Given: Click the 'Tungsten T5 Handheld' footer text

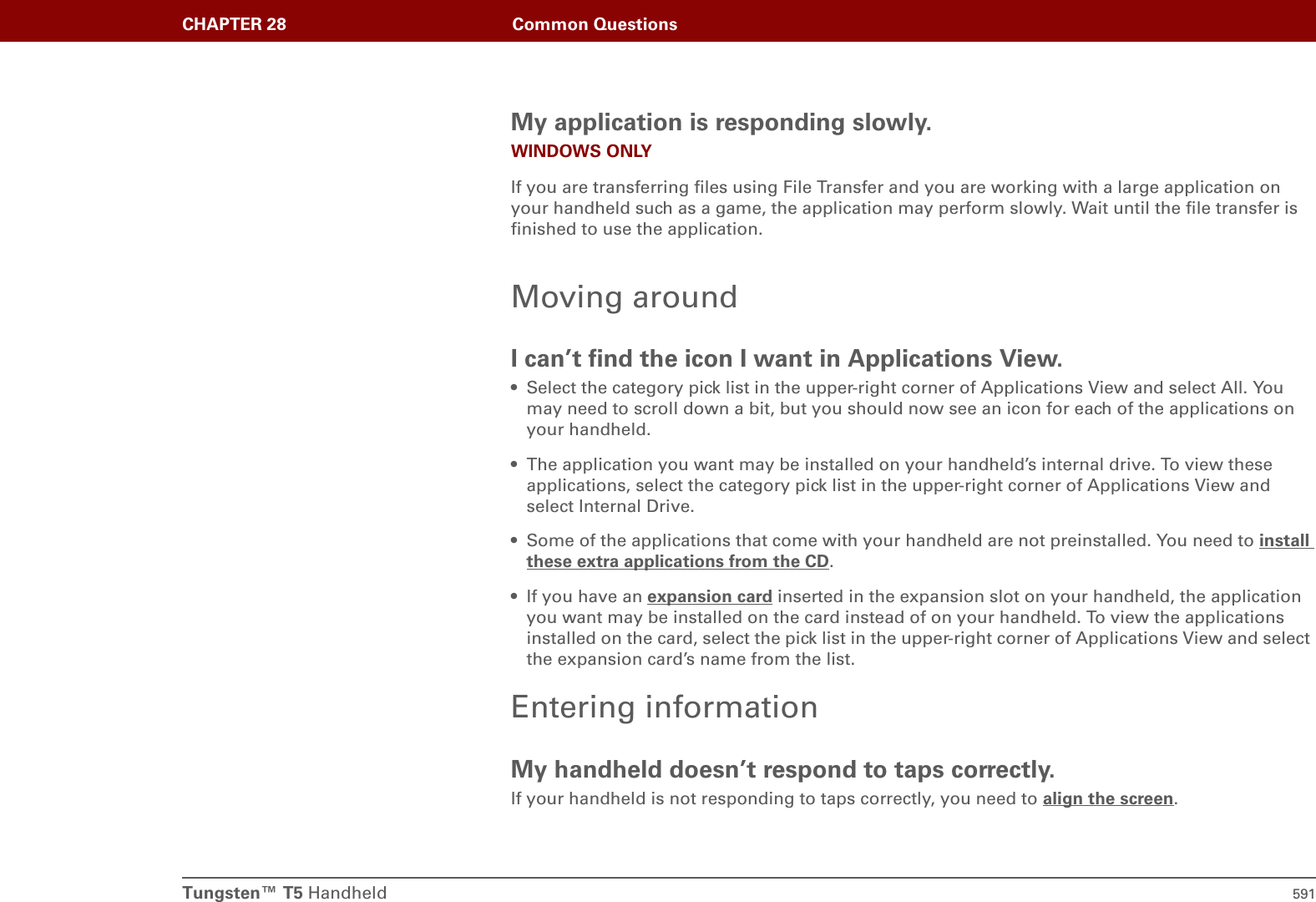Looking at the screenshot, I should [x=285, y=893].
